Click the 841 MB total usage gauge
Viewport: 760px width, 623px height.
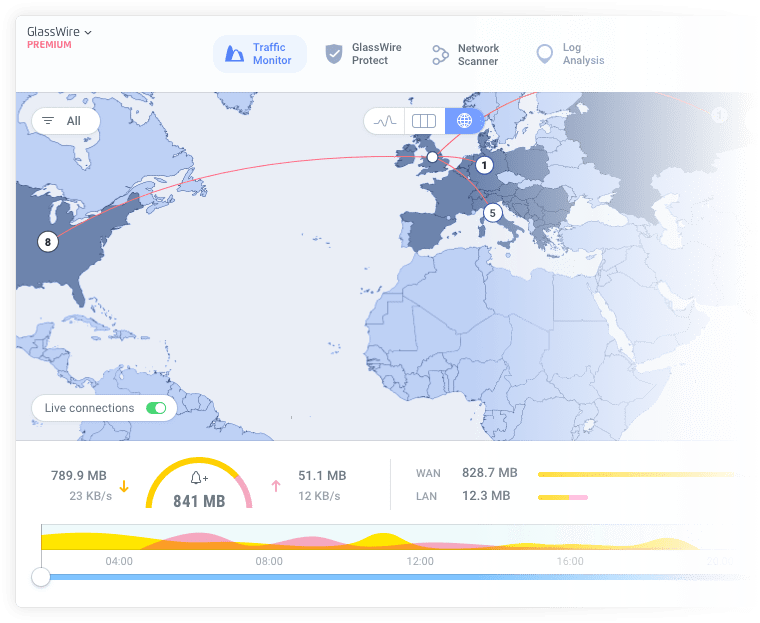[199, 485]
